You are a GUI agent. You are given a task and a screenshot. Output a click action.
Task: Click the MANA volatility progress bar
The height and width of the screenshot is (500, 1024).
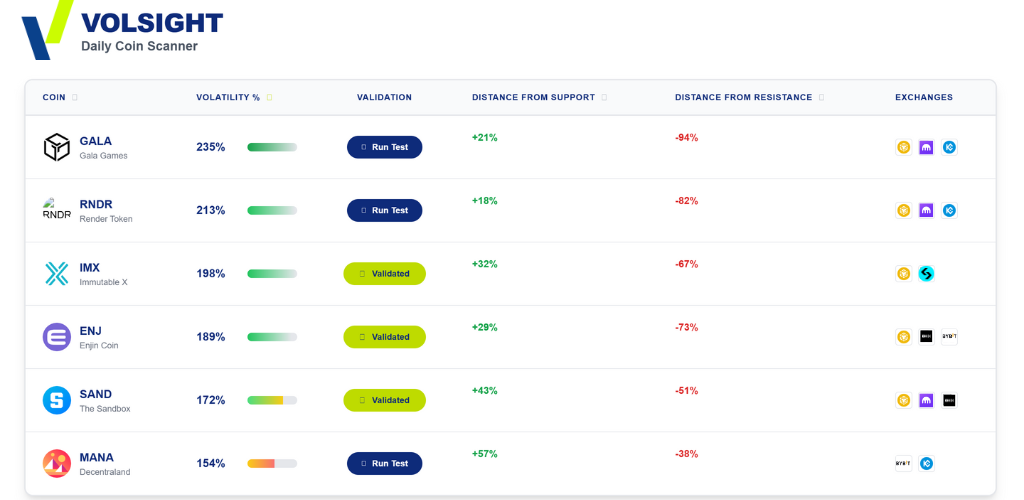(x=272, y=464)
